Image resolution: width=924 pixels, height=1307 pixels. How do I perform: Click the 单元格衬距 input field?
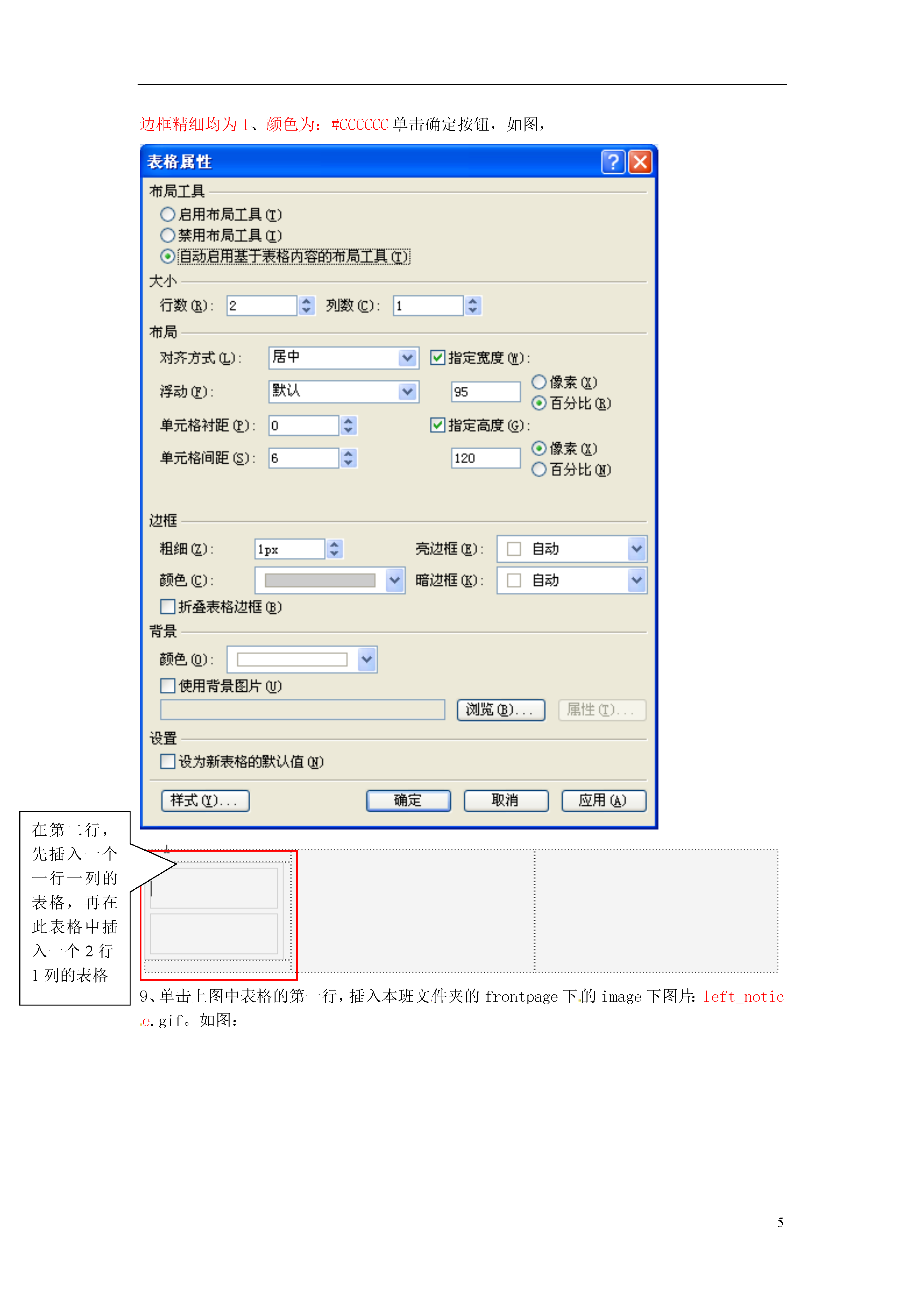304,425
